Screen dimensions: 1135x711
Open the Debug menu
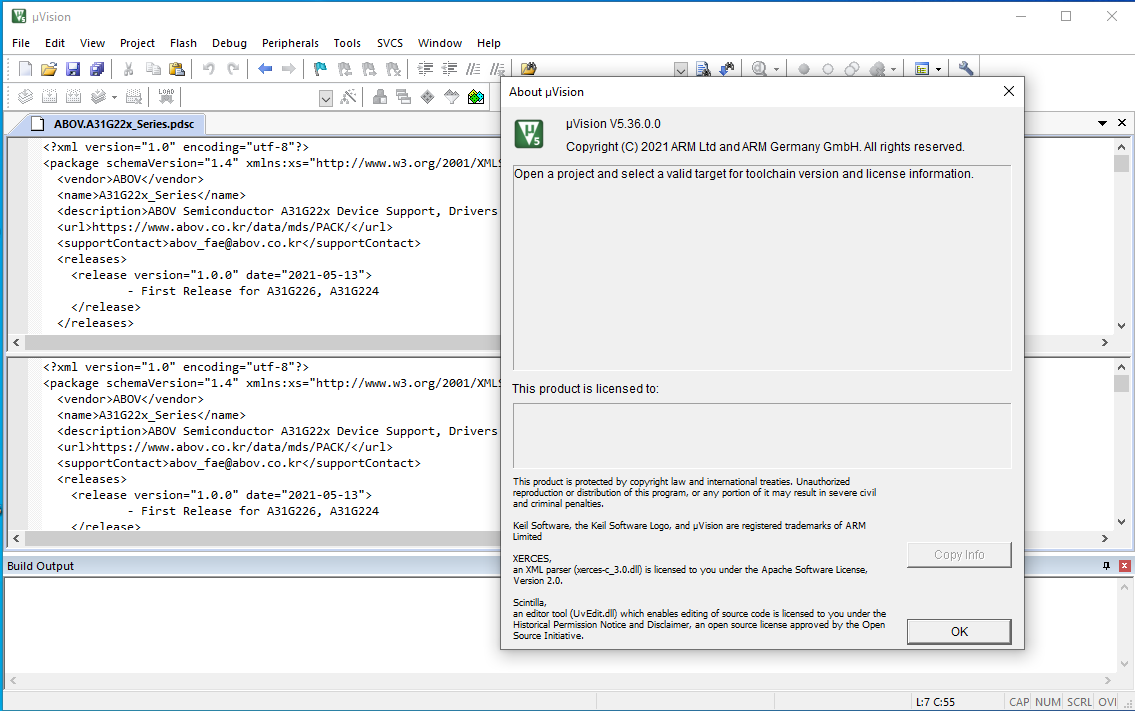[x=229, y=43]
